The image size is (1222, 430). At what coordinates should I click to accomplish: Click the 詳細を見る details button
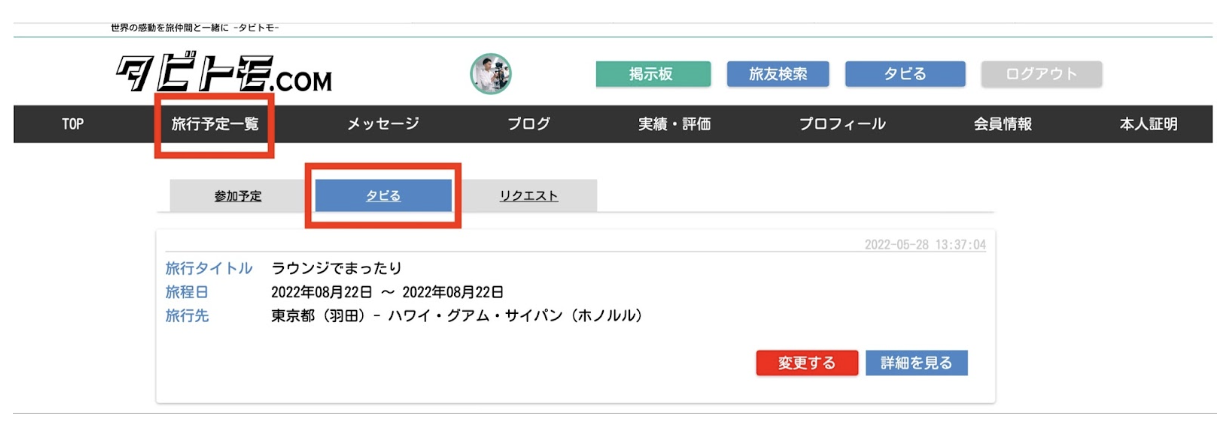[917, 363]
